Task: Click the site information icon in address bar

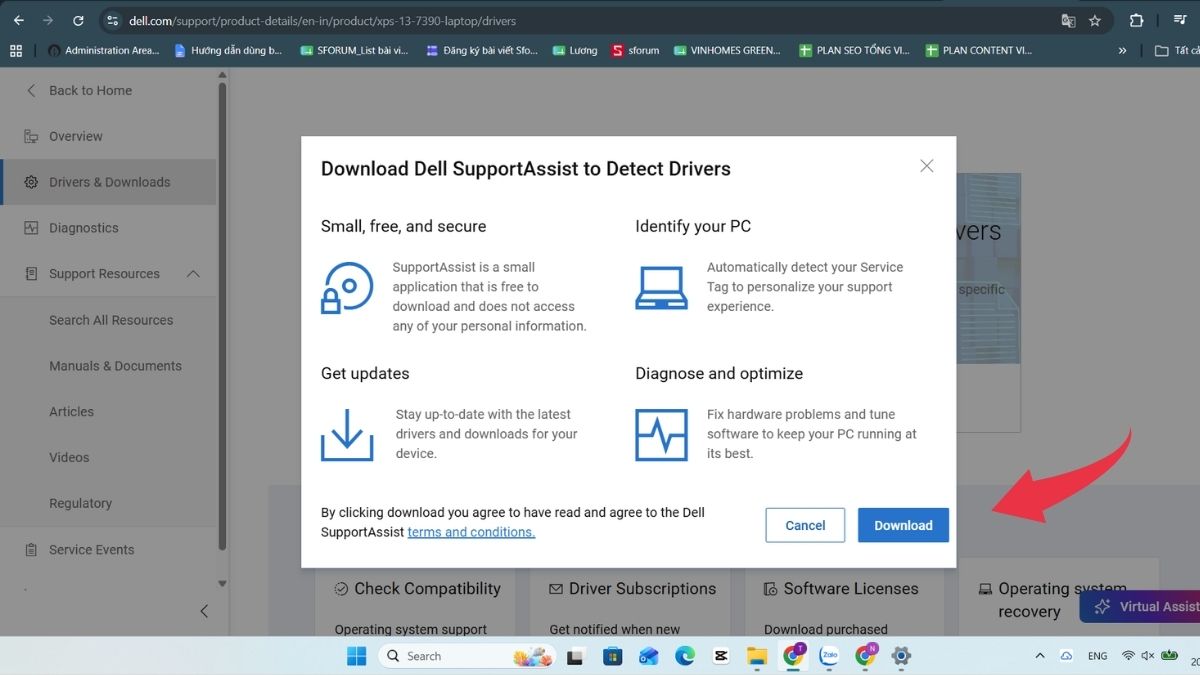Action: point(112,20)
